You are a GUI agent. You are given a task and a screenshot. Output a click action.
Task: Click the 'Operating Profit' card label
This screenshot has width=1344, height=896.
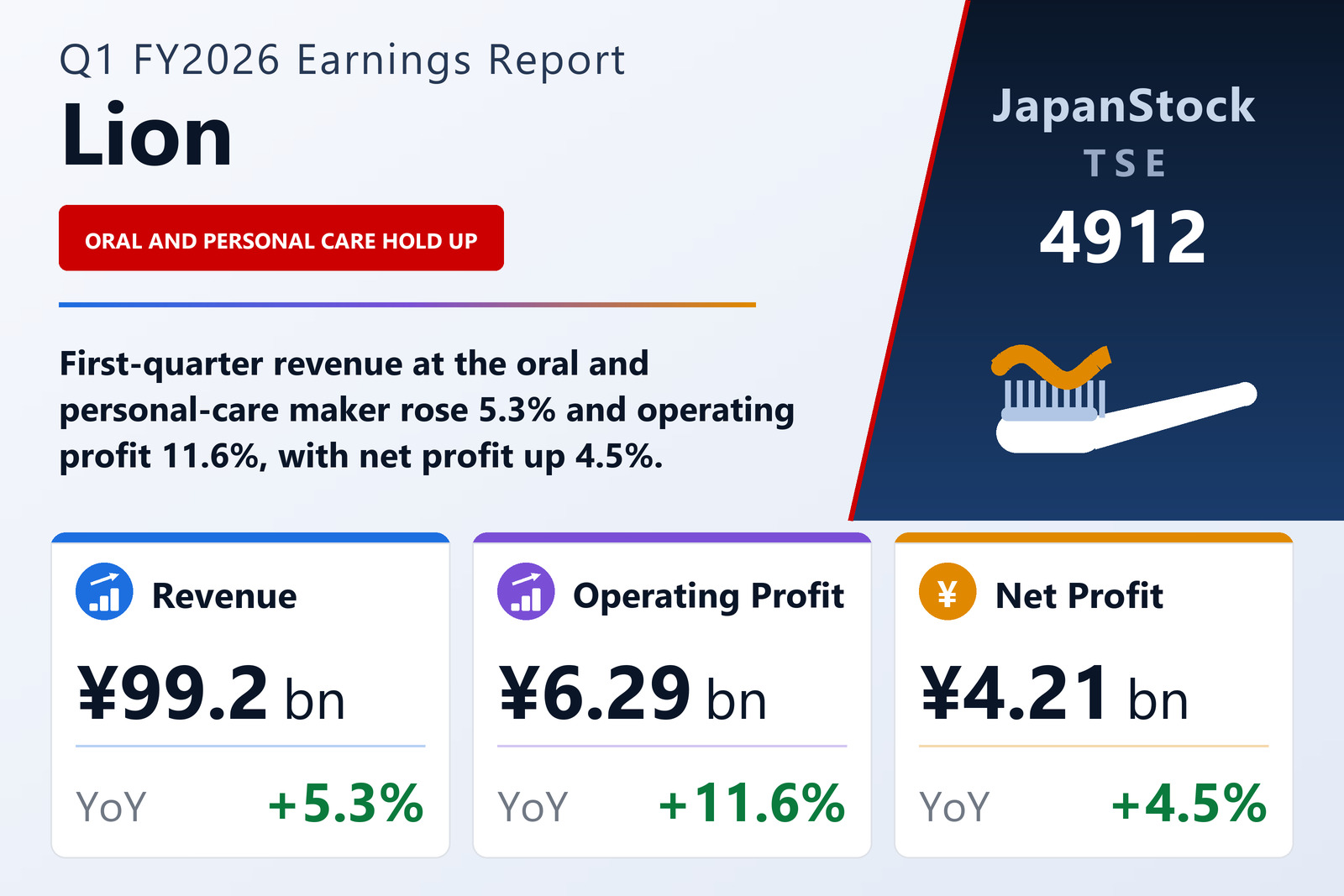(x=709, y=596)
